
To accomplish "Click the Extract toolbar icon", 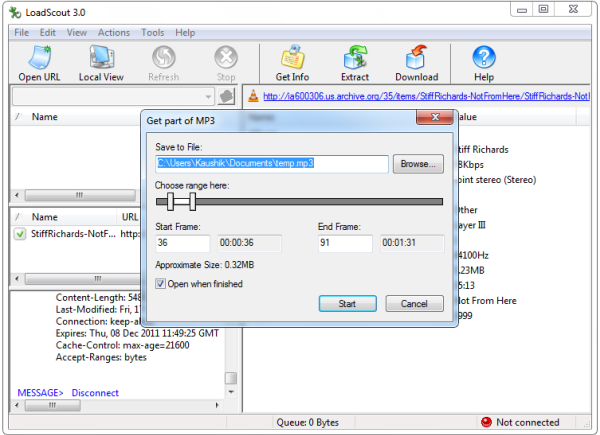I will (355, 64).
